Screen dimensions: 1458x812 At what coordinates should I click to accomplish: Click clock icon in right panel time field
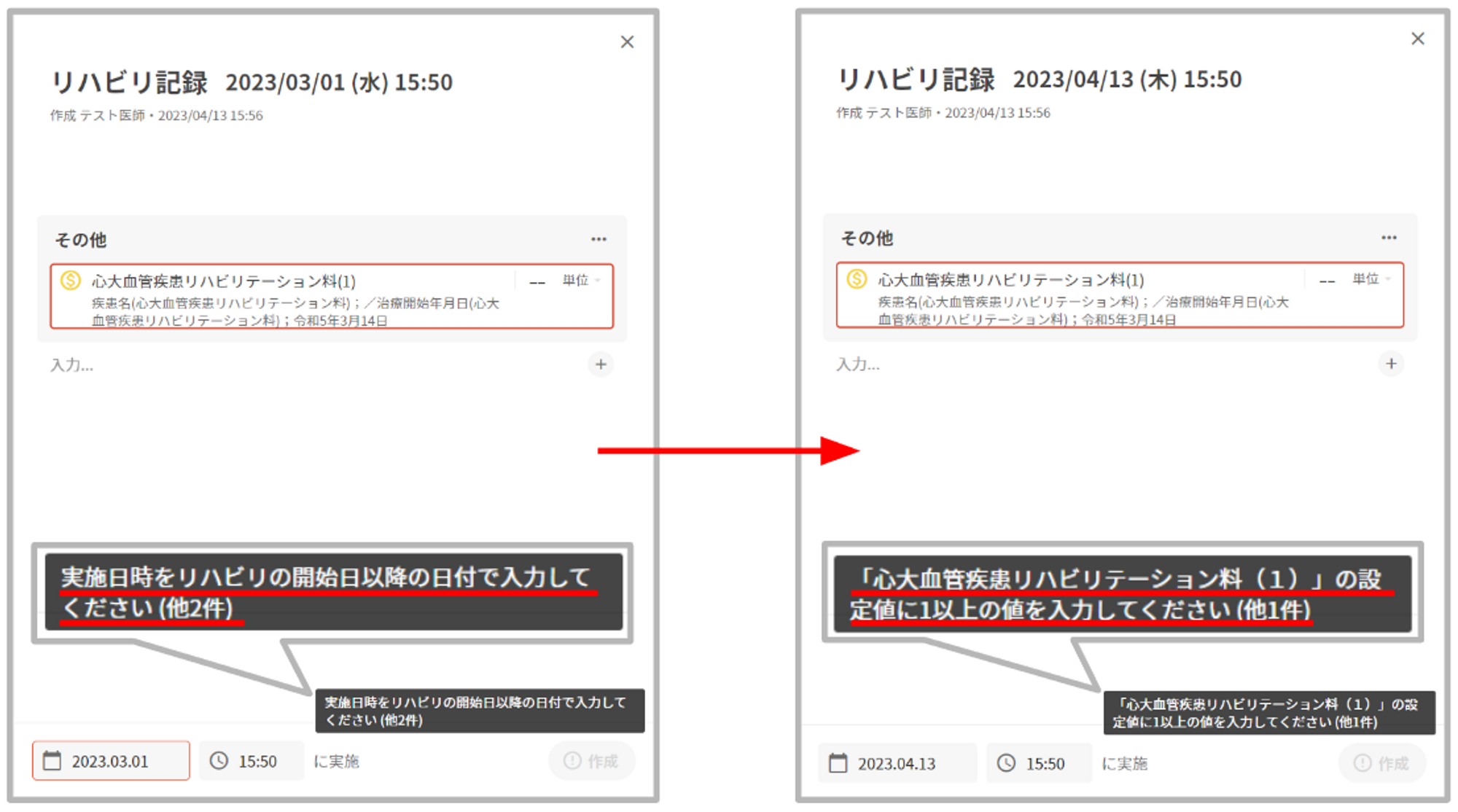click(x=1006, y=763)
